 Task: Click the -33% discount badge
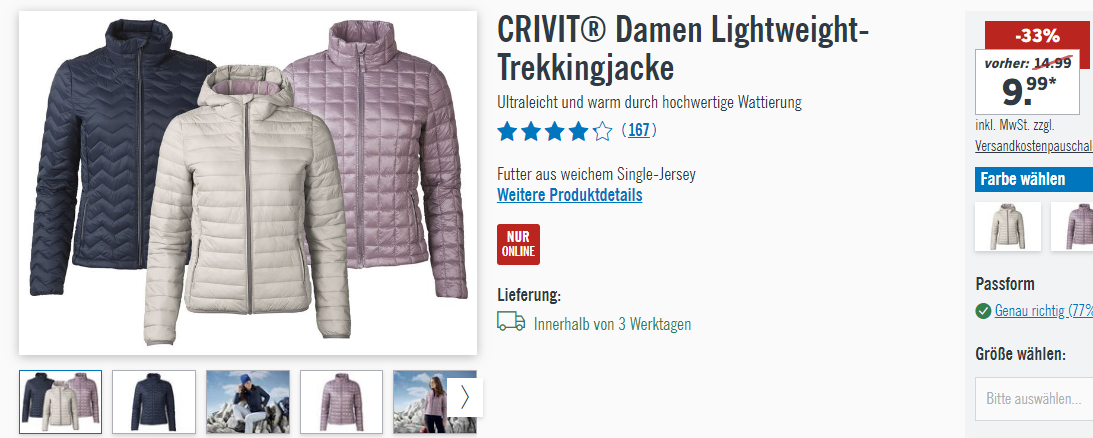1037,36
